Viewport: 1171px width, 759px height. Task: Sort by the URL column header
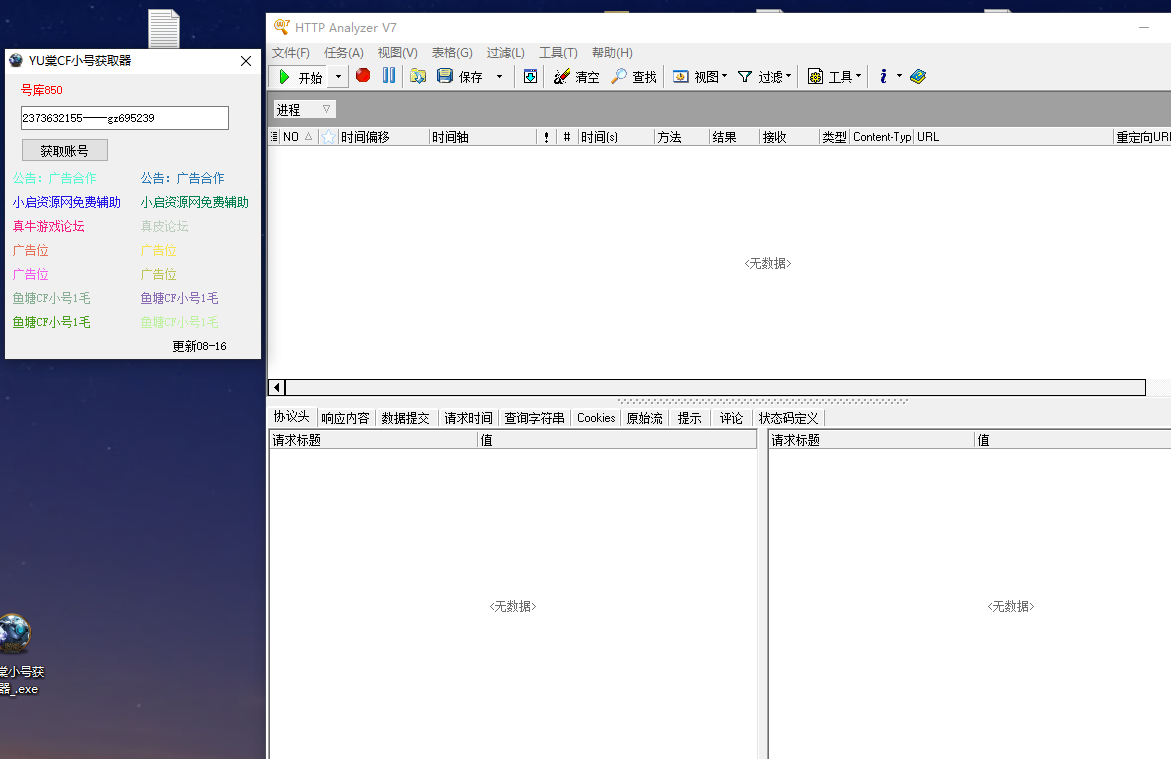point(1013,137)
